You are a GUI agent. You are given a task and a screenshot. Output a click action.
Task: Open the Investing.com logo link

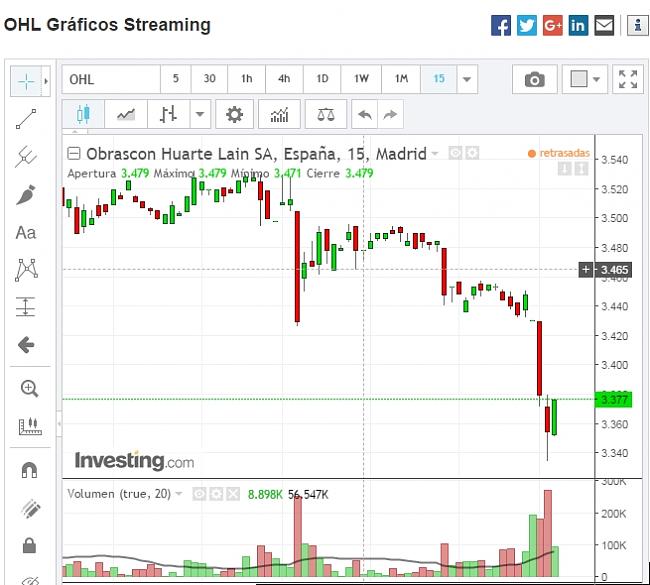click(134, 461)
